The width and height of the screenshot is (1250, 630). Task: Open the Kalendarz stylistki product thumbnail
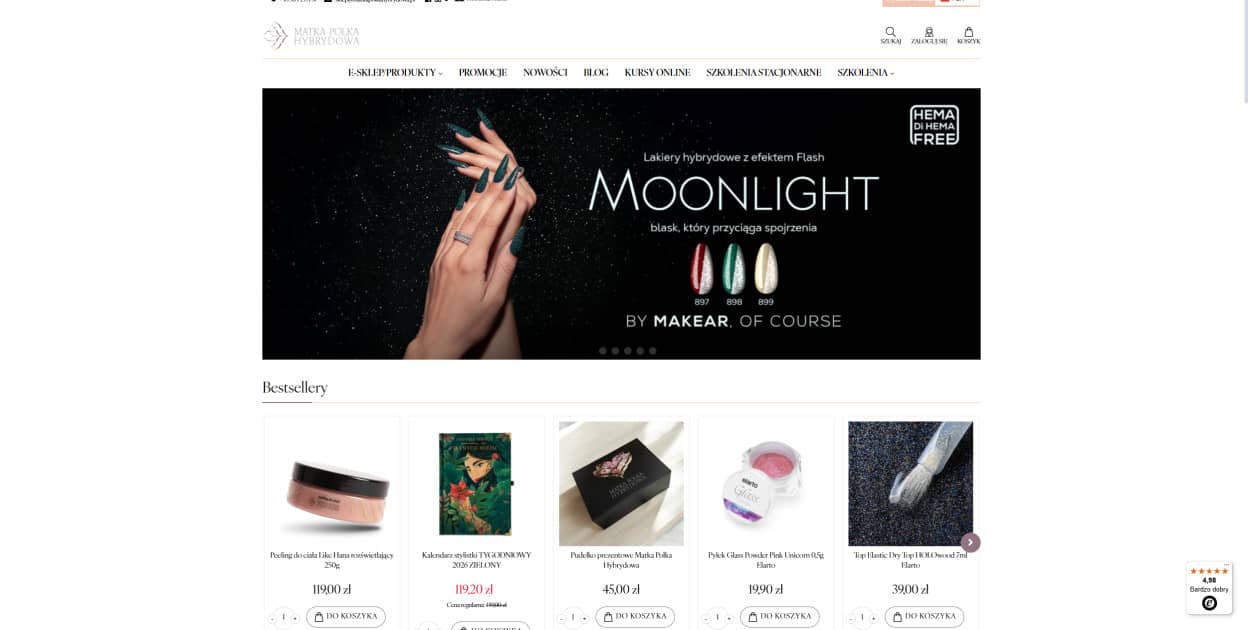click(476, 483)
